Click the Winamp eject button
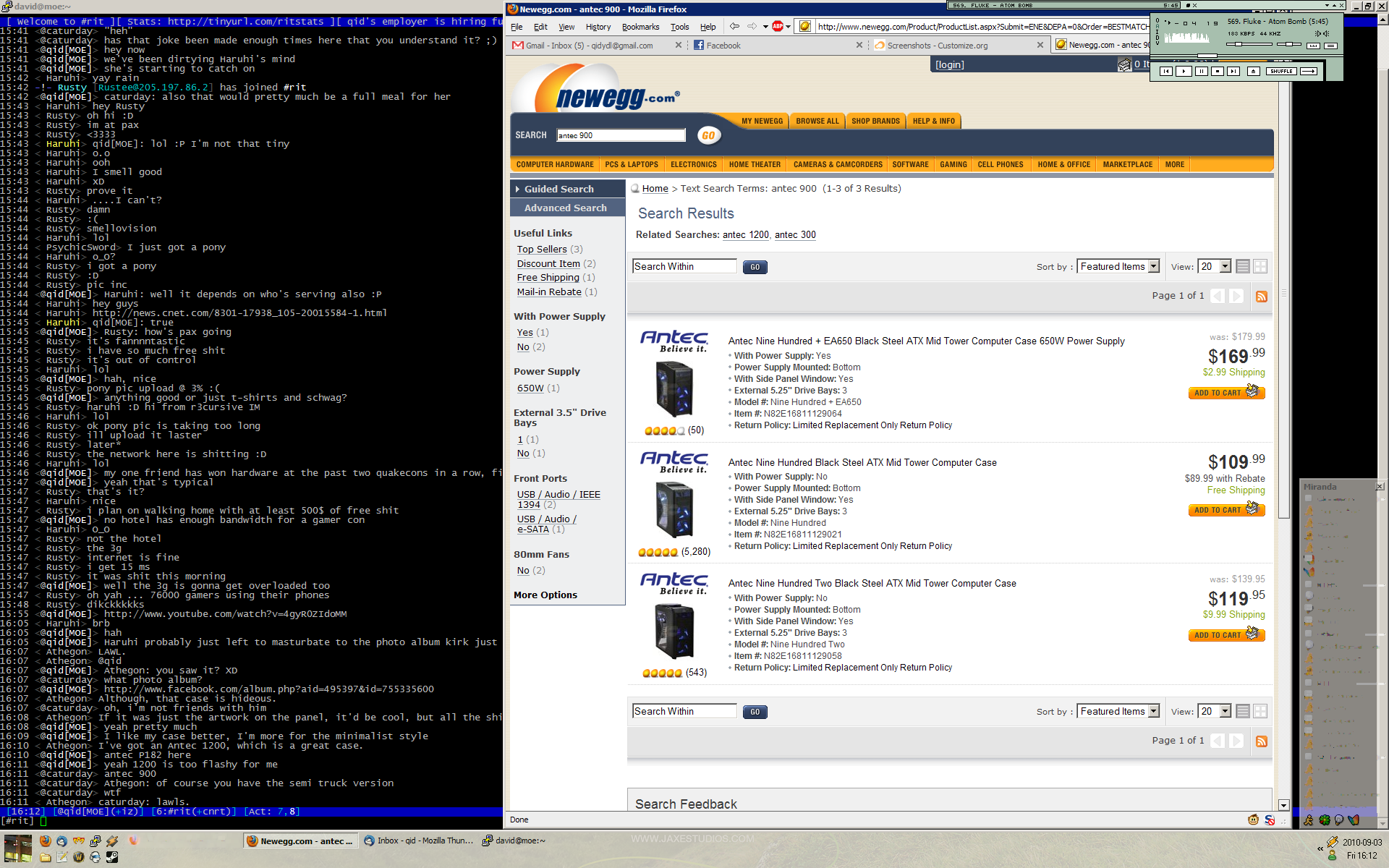The height and width of the screenshot is (868, 1389). [1254, 71]
